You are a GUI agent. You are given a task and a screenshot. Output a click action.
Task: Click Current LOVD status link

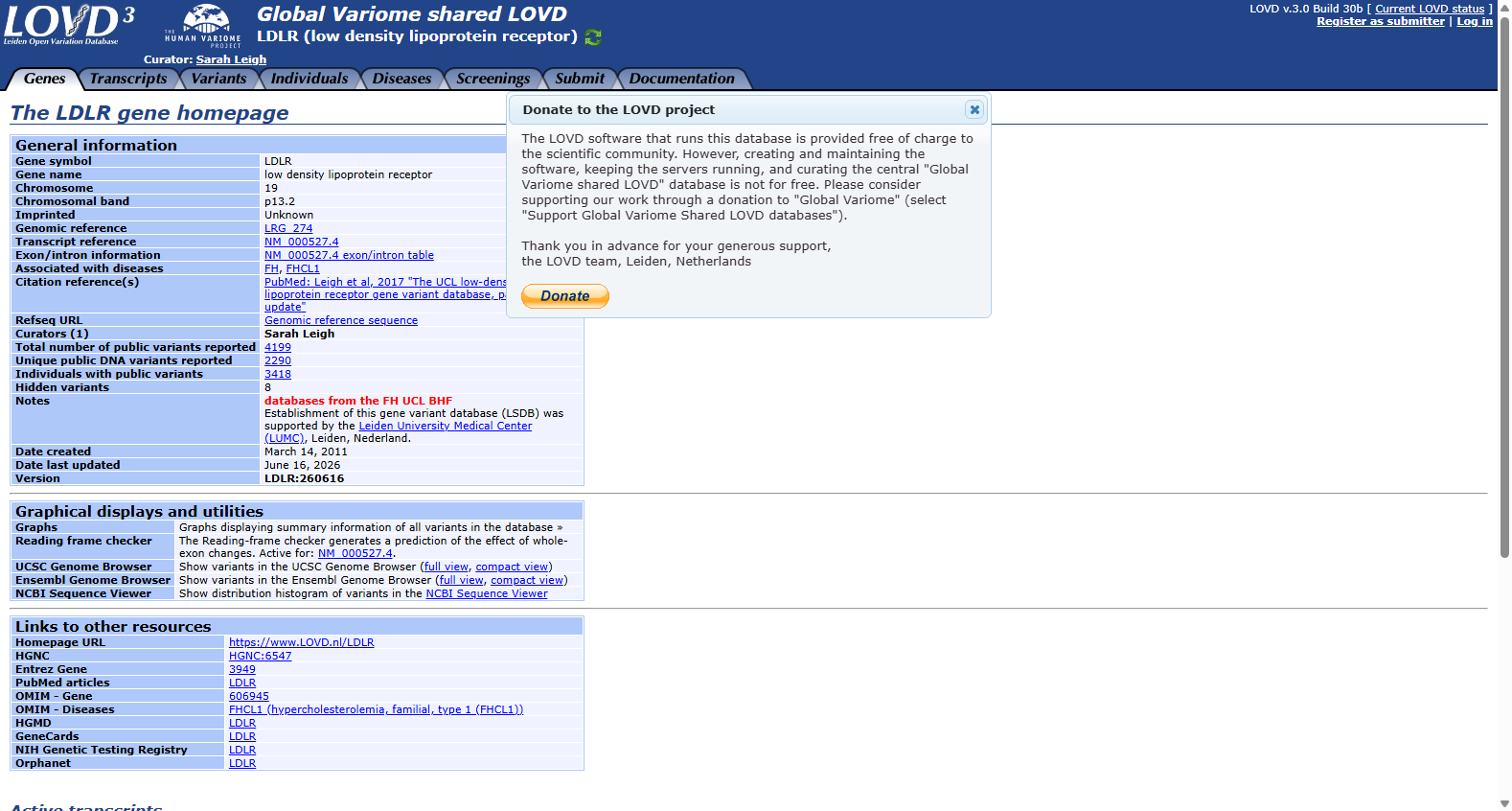[x=1430, y=9]
